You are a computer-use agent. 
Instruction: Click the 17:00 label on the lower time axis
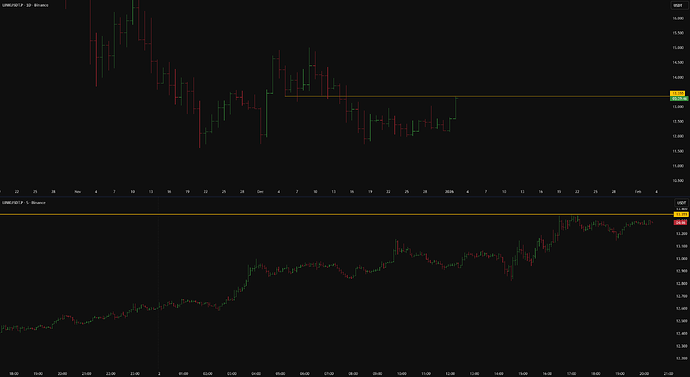coord(572,373)
